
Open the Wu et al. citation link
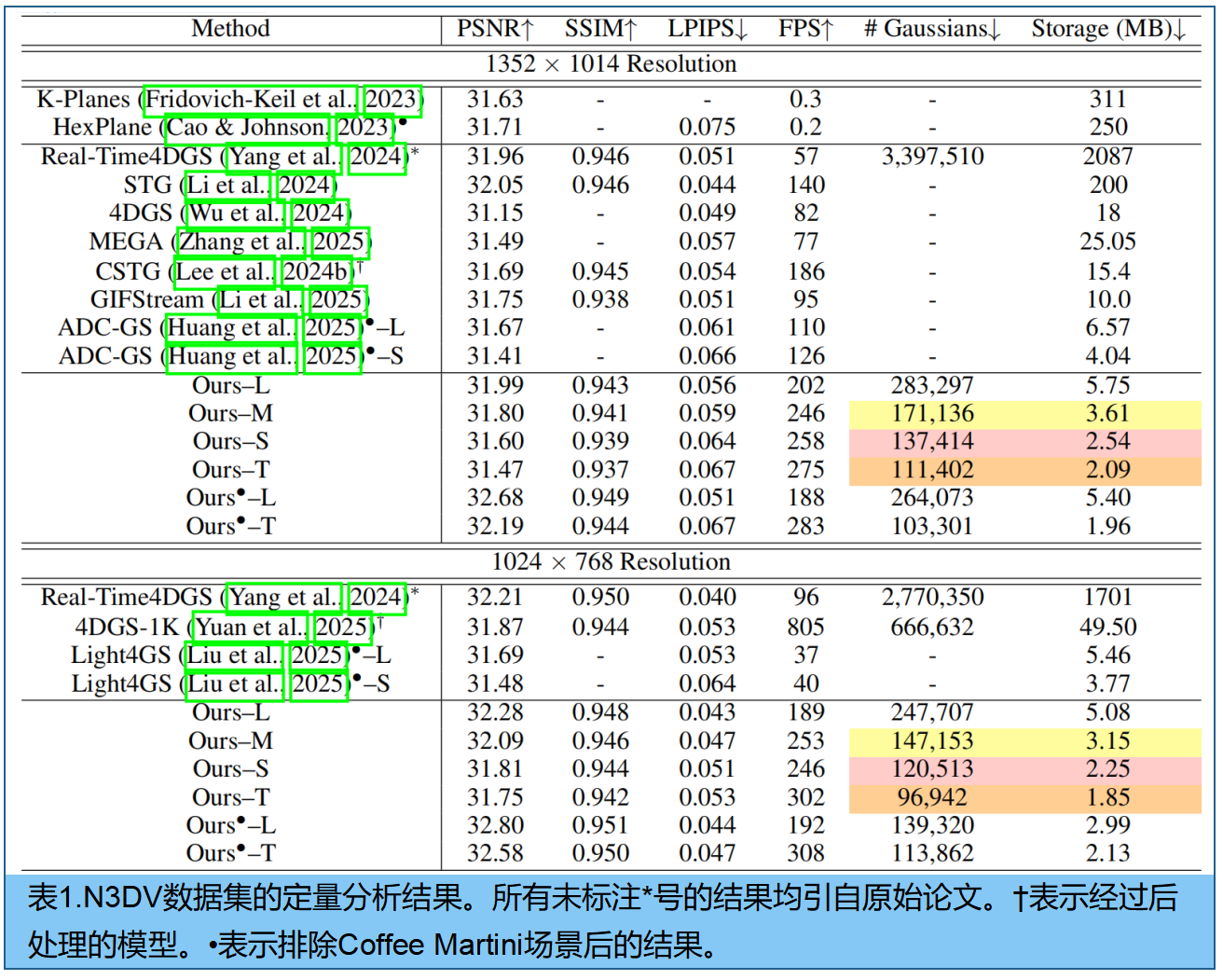pos(237,214)
